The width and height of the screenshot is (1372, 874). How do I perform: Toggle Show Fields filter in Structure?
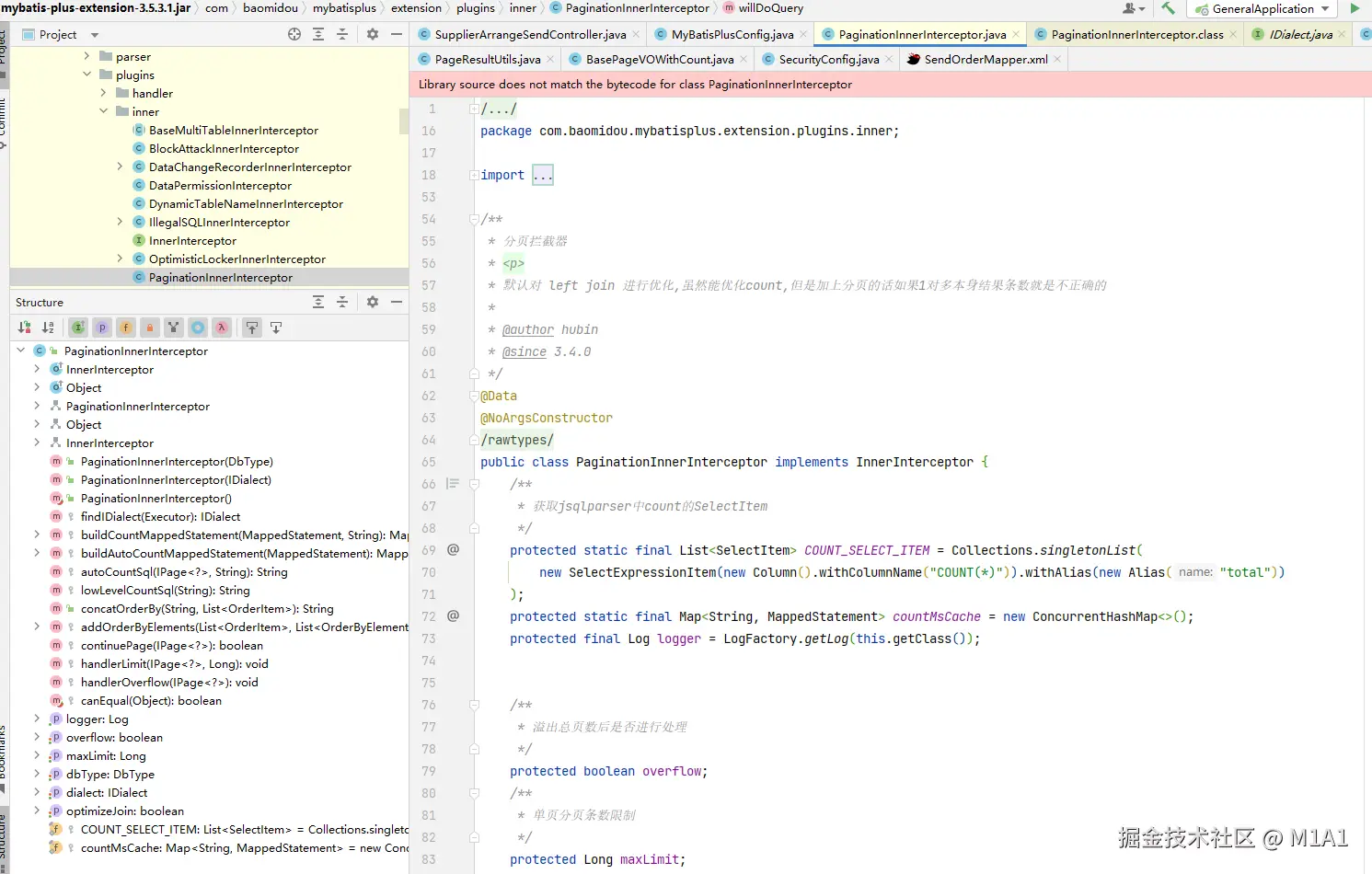coord(126,328)
